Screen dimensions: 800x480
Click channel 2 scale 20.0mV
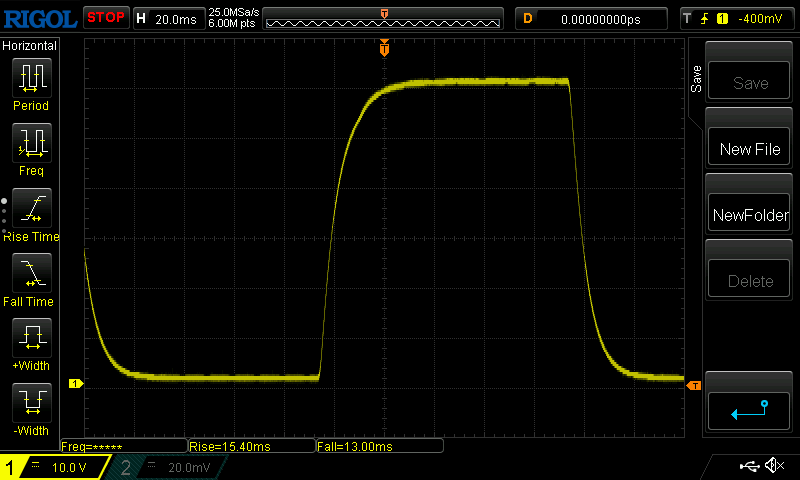click(189, 468)
